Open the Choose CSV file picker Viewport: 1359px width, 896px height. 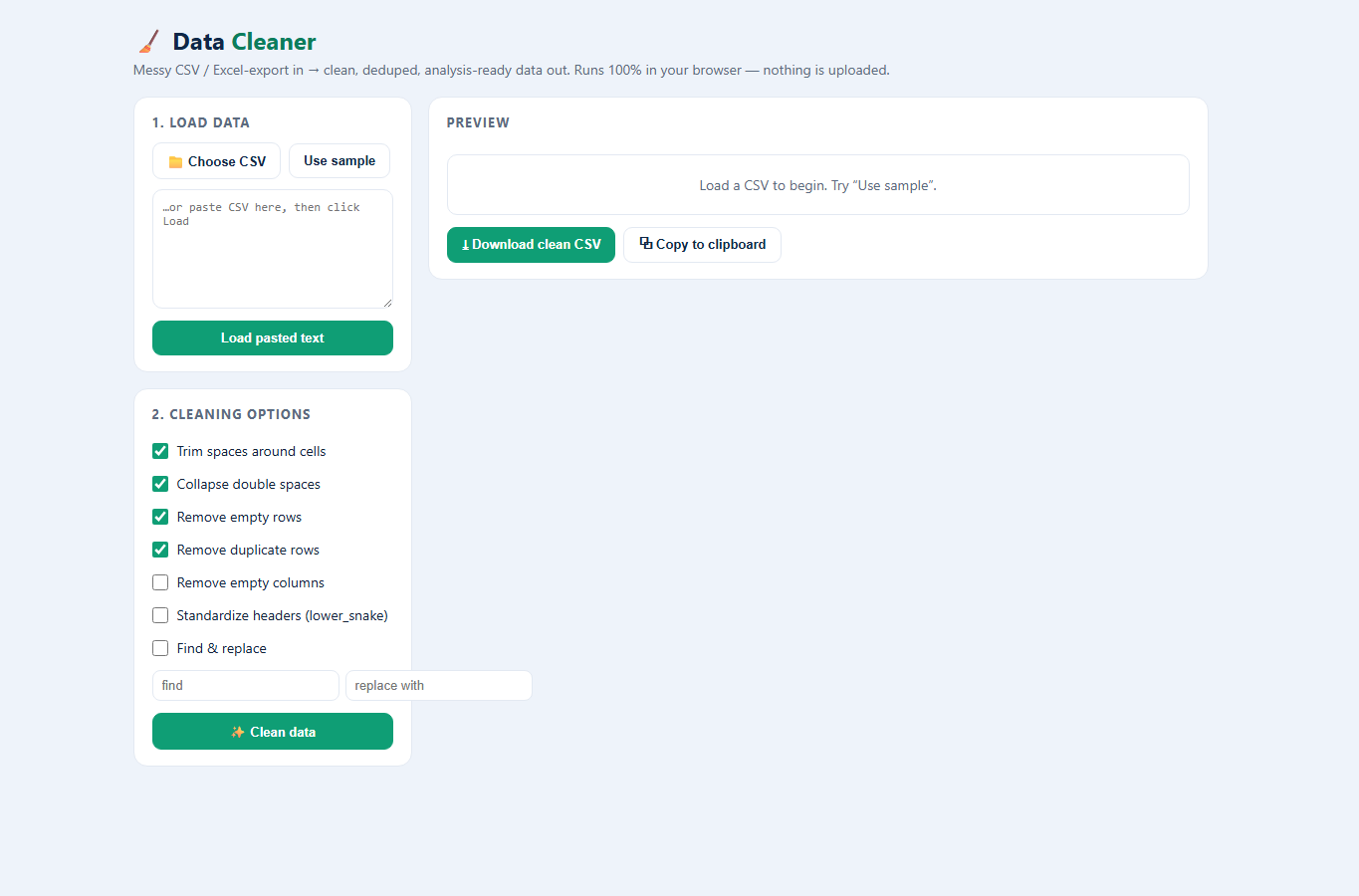216,161
